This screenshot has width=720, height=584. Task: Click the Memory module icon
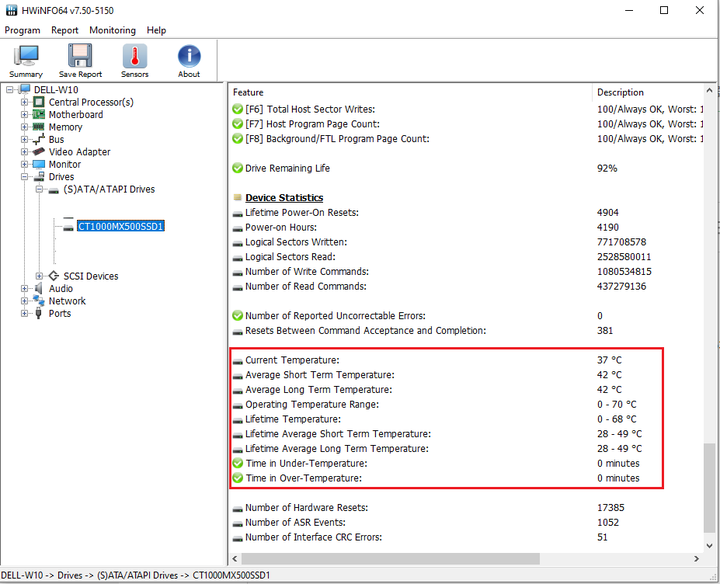39,127
